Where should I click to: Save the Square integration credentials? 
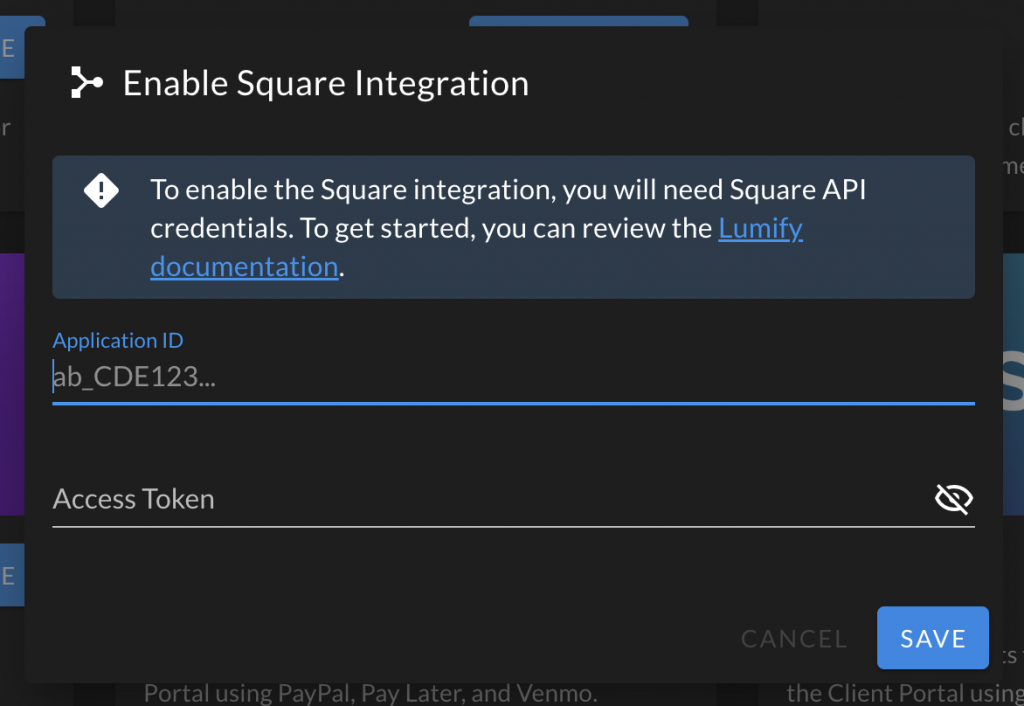click(x=933, y=638)
